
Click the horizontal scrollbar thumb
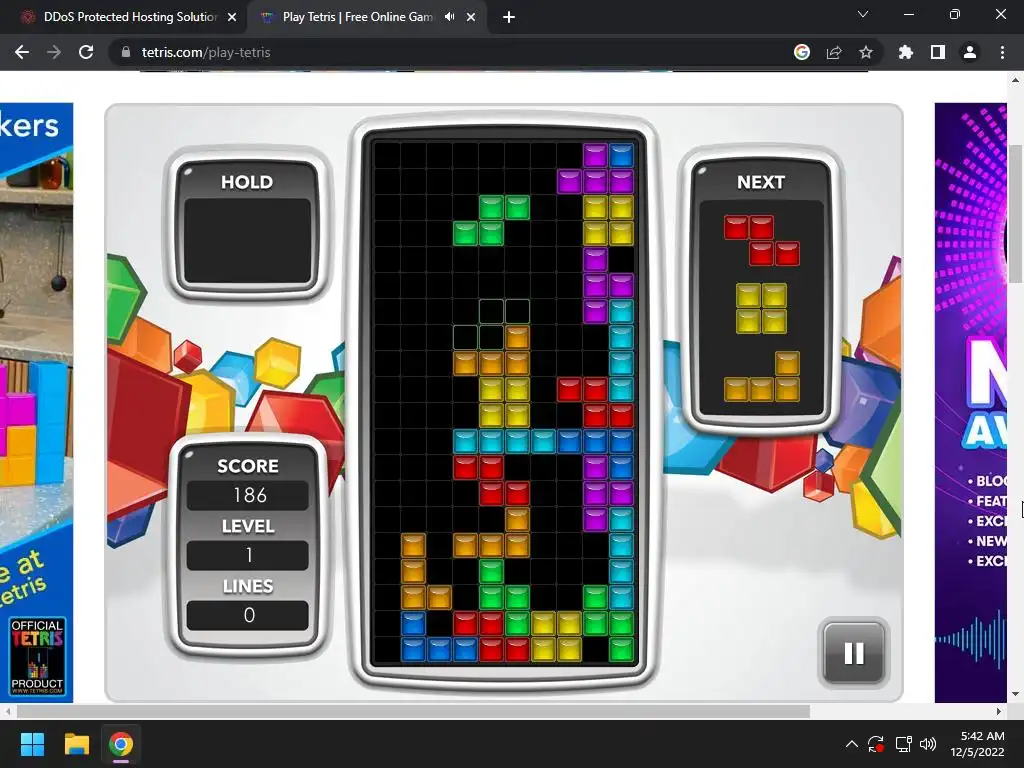tap(413, 711)
